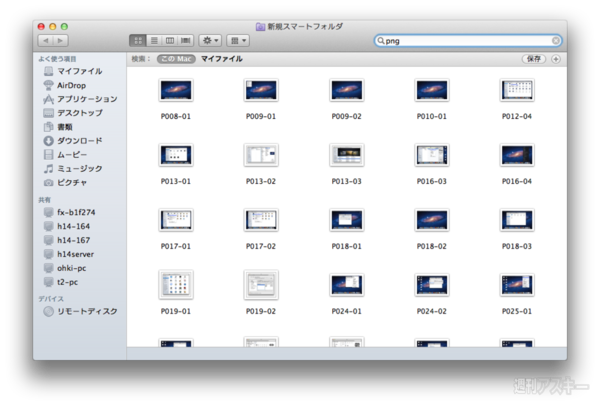This screenshot has width=600, height=406.
Task: Connect to shared computer h14-164
Action: (x=67, y=227)
